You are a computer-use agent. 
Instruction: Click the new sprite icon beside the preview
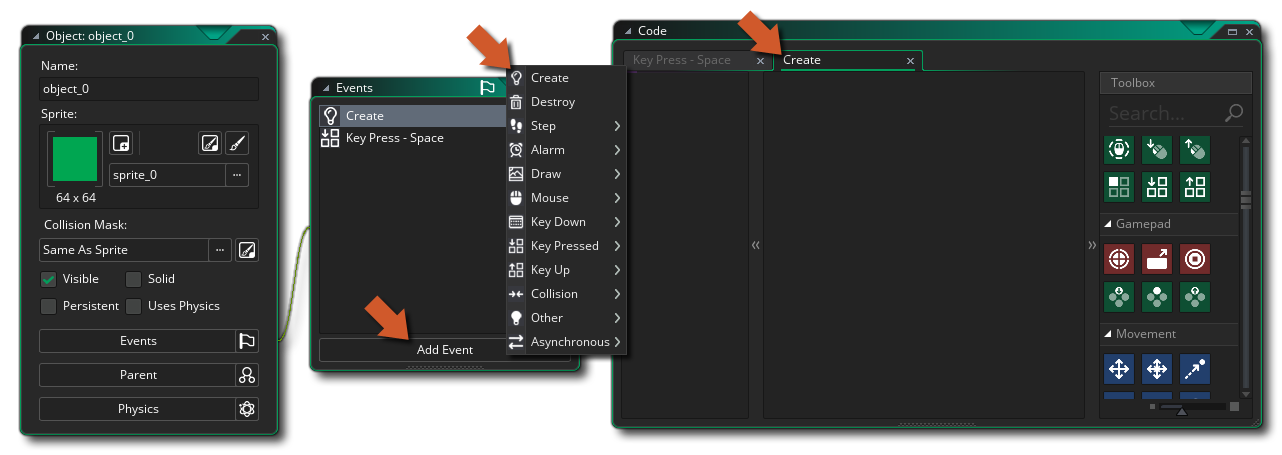coord(121,144)
